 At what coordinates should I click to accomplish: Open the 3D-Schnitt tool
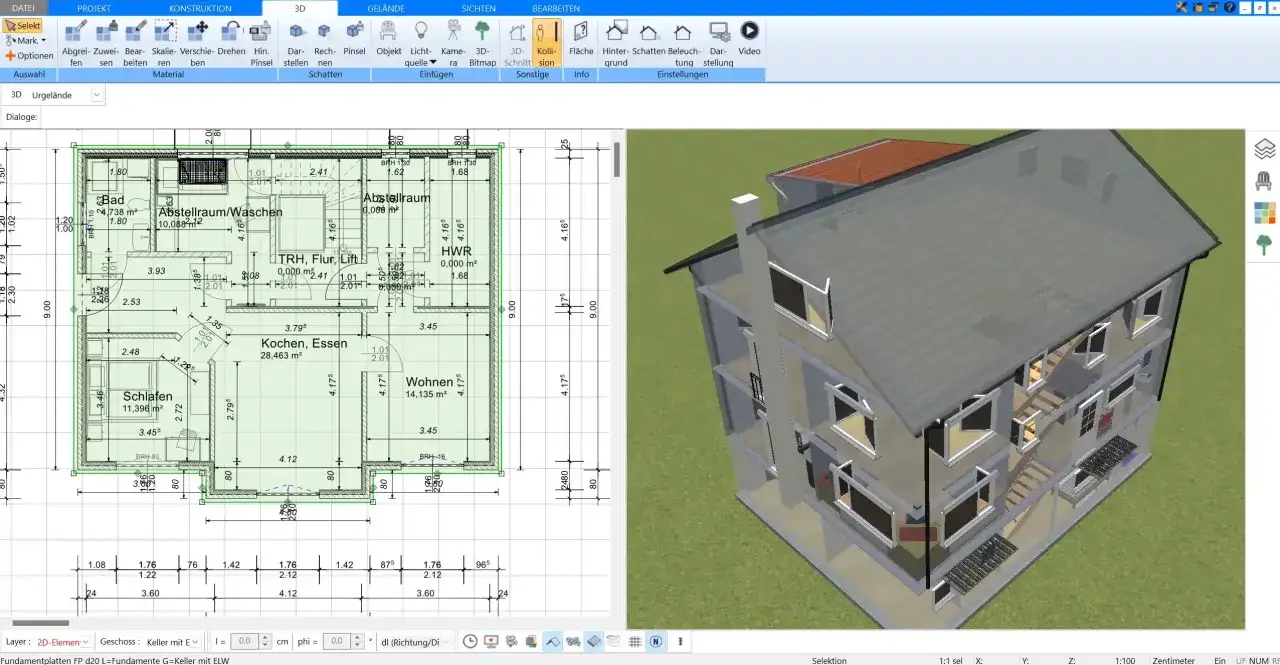click(517, 43)
